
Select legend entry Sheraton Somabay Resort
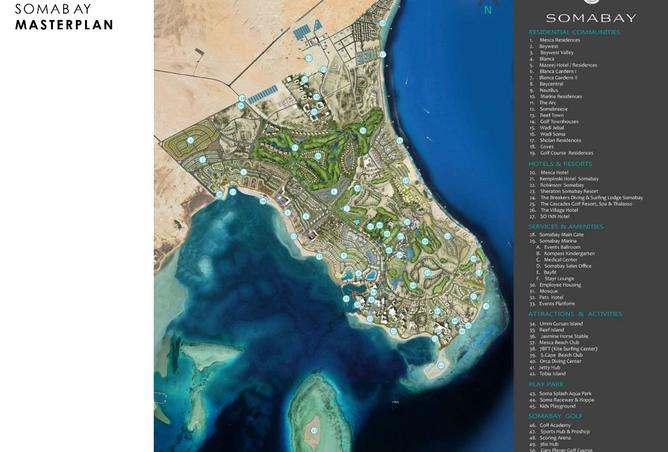point(564,191)
